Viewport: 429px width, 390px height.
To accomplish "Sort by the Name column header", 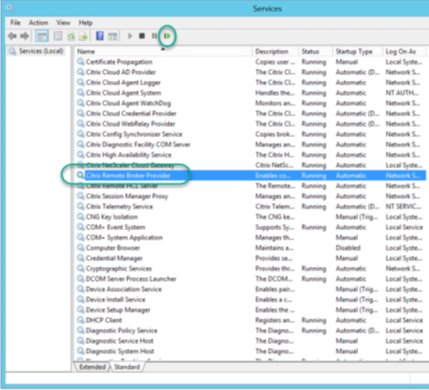I will [x=163, y=51].
